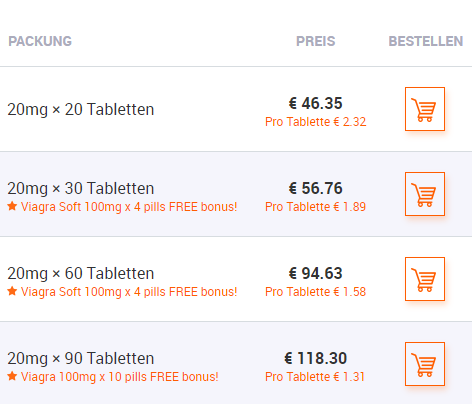
Task: Click star icon beside 60 Tabletten bonus
Action: [x=12, y=291]
